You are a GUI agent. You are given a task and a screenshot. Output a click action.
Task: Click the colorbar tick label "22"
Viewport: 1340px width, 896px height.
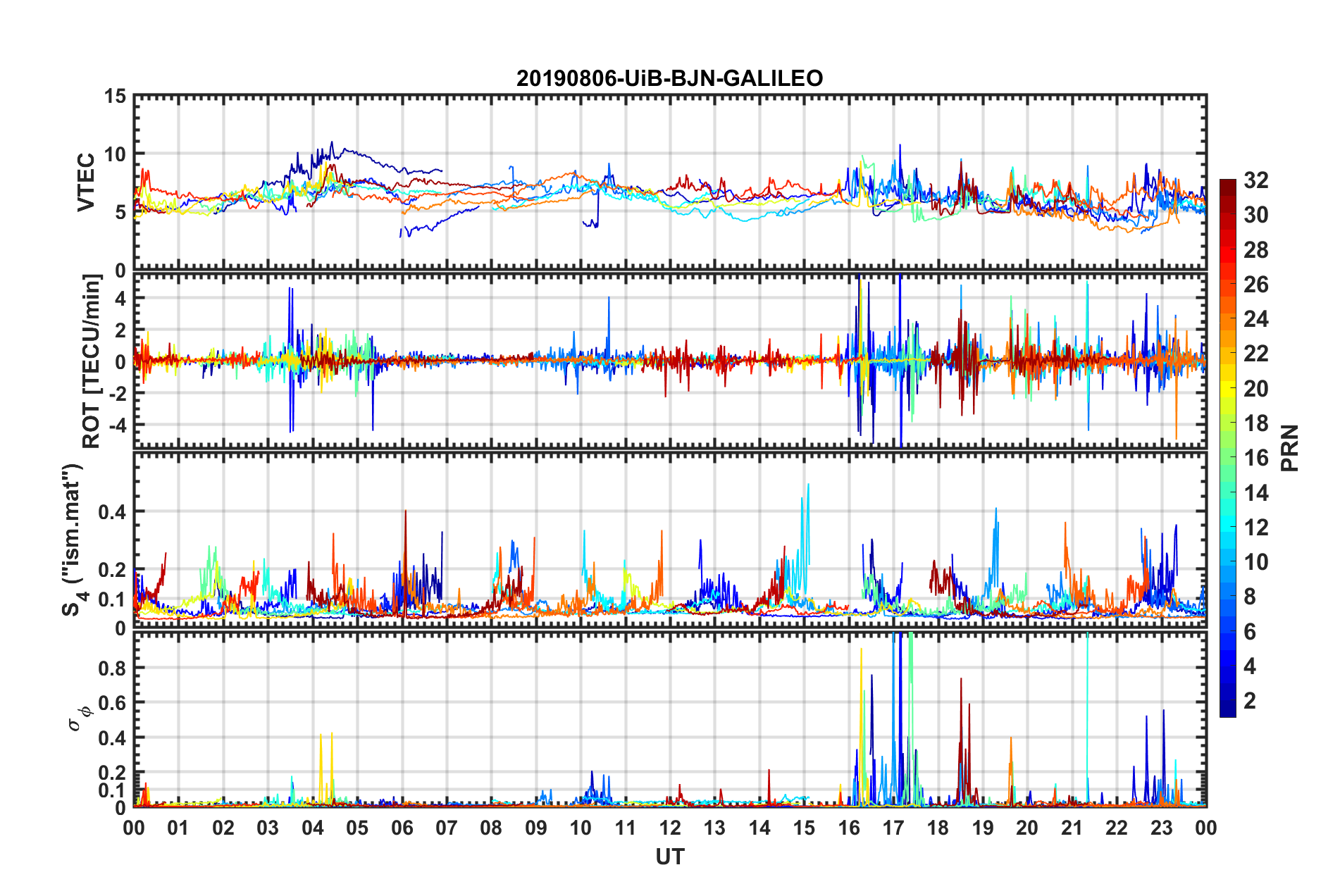tap(1255, 354)
